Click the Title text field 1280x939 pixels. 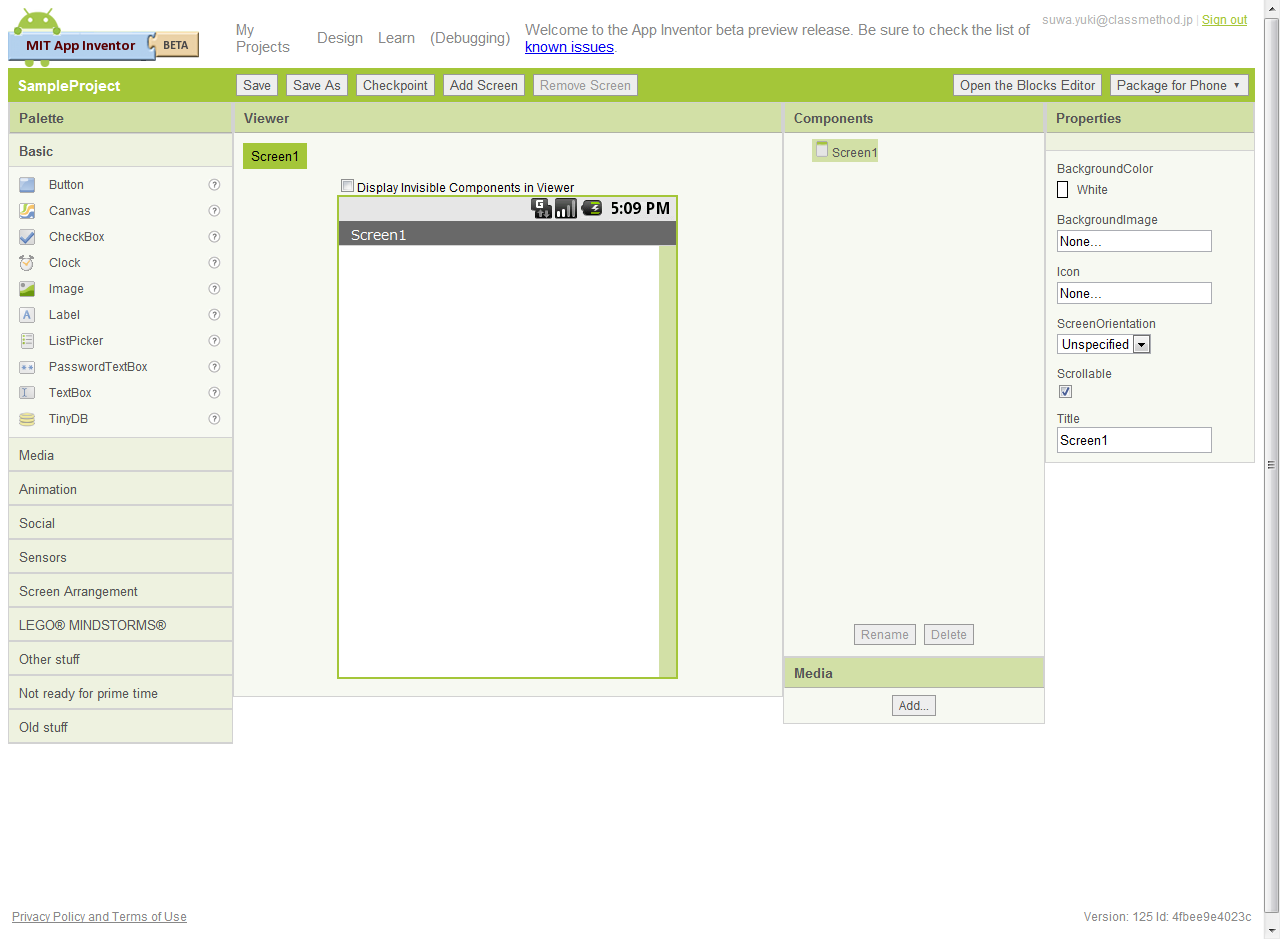pos(1134,440)
